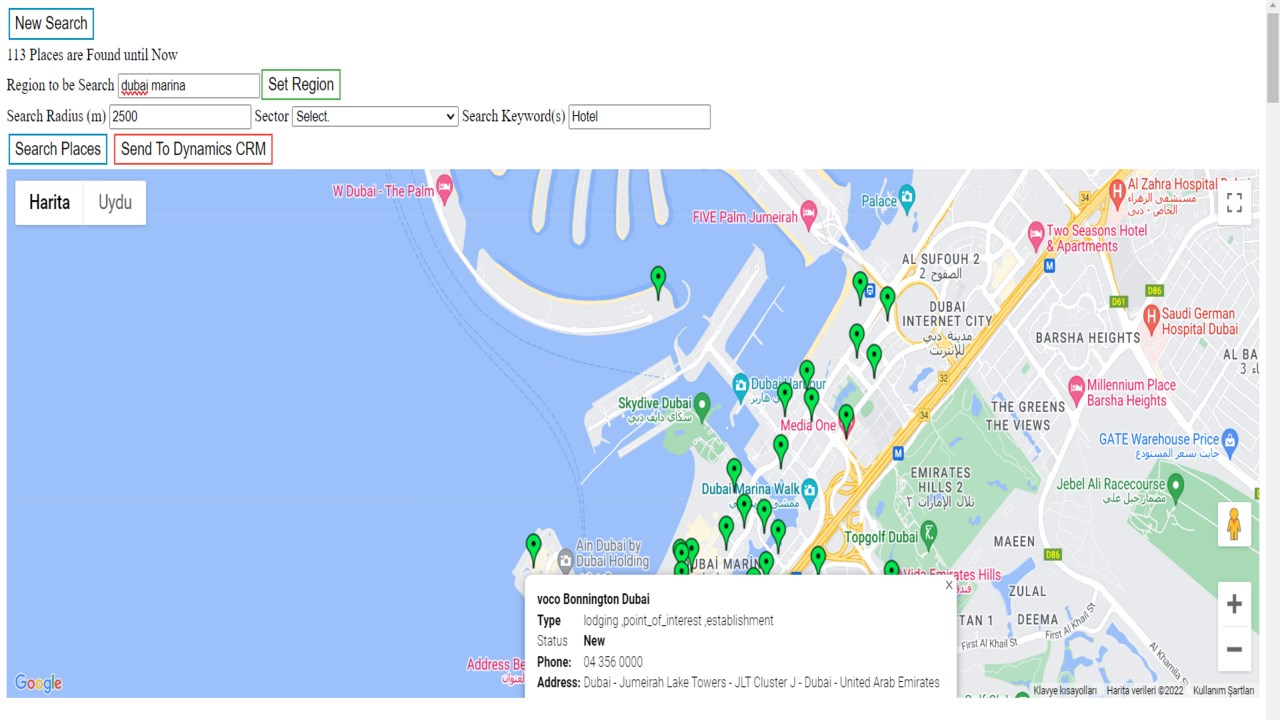
Task: Click 113 Places are Found text
Action: coord(92,55)
